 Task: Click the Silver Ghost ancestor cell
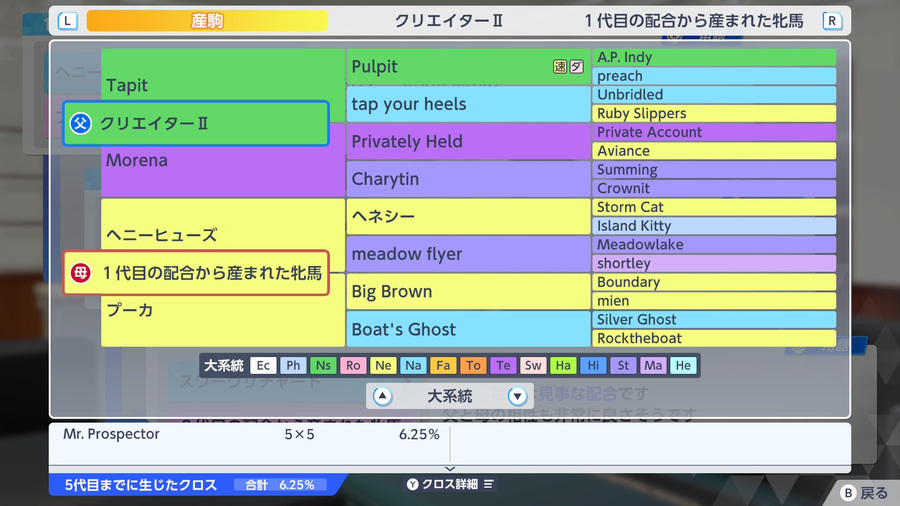click(714, 320)
